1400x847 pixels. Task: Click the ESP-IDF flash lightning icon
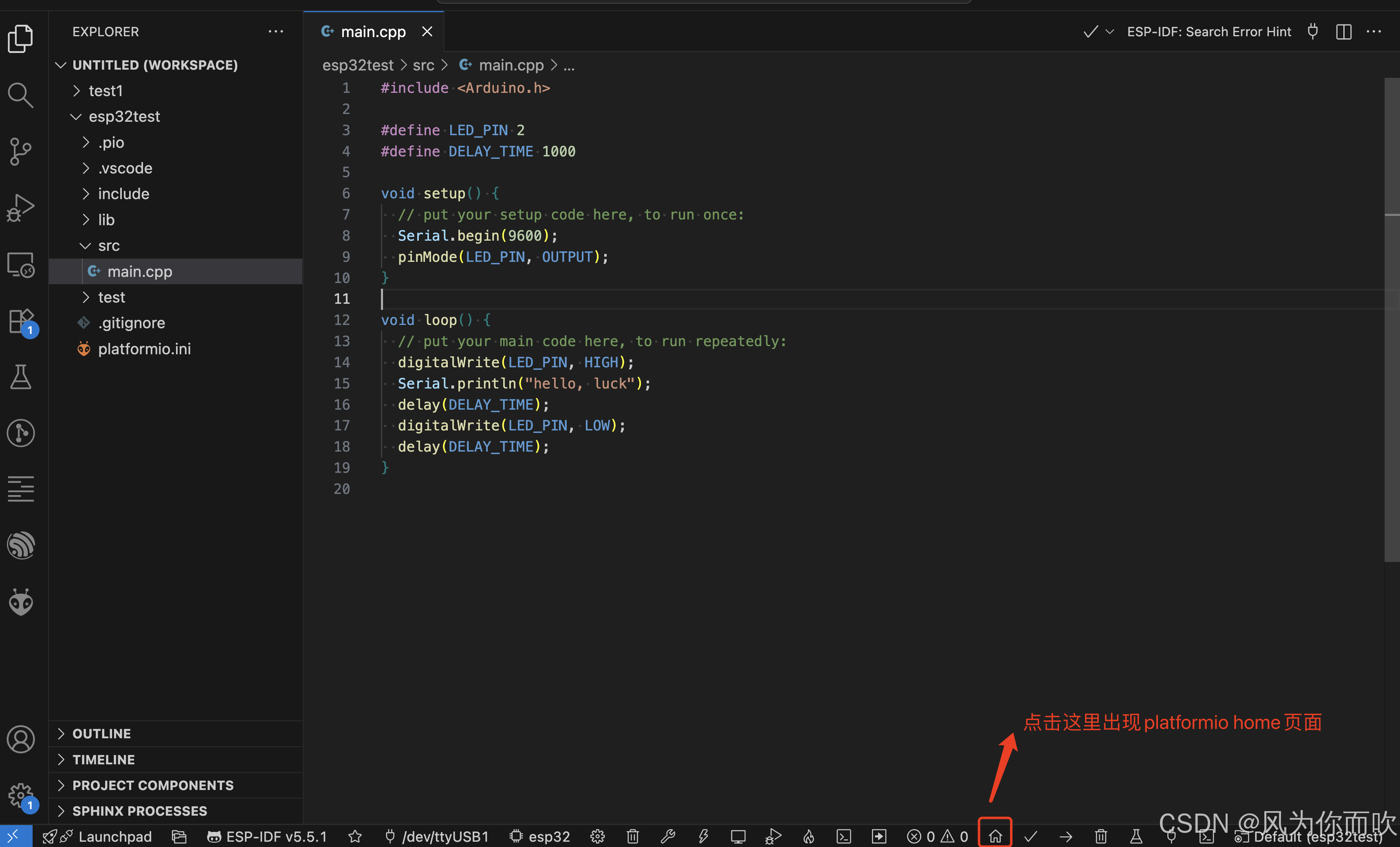[x=703, y=836]
